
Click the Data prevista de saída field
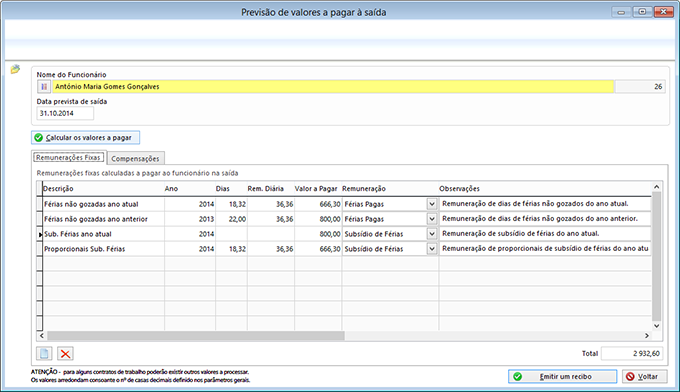pos(65,113)
